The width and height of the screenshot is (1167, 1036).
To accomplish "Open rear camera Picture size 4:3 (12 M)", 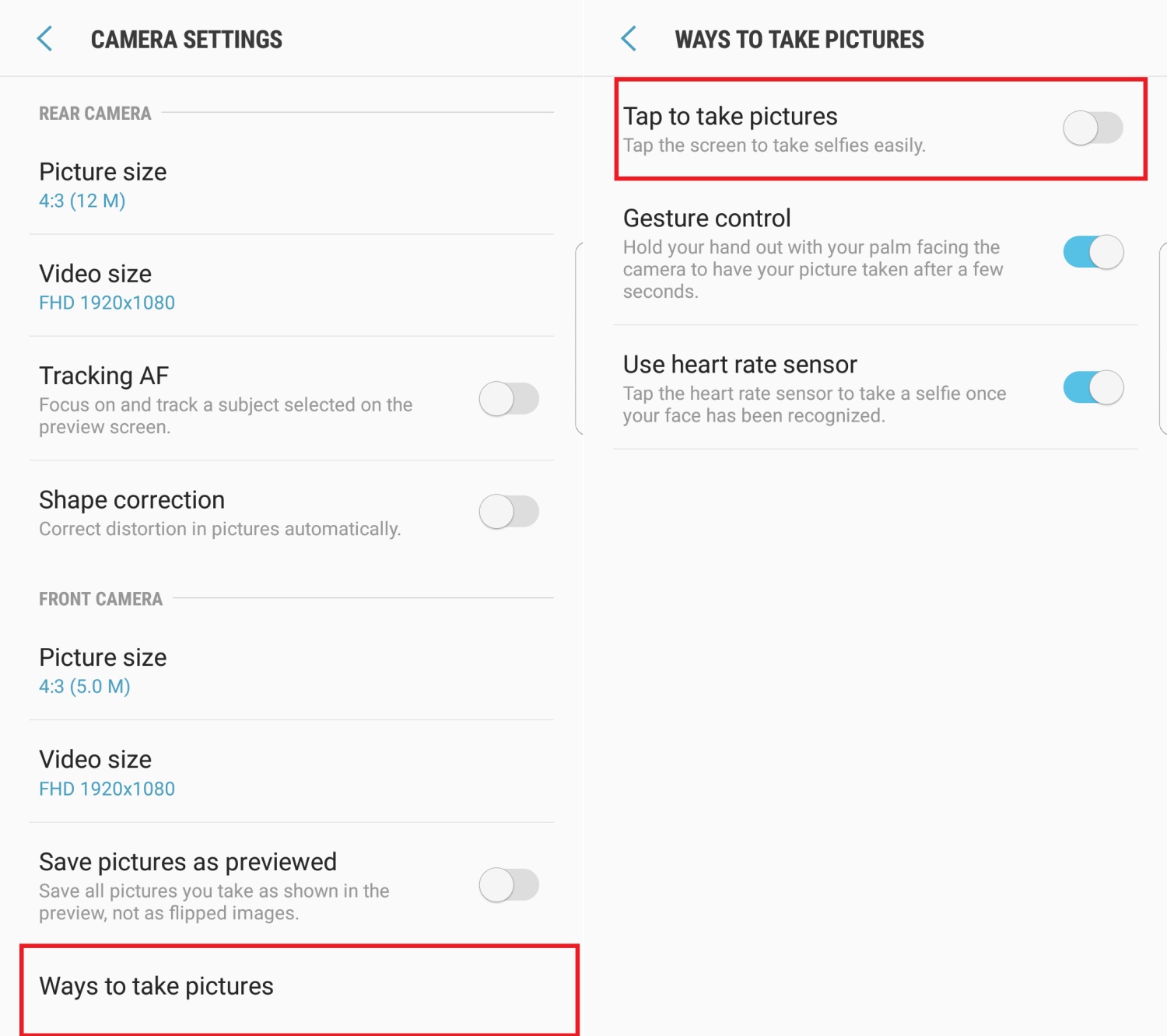I will coord(103,185).
